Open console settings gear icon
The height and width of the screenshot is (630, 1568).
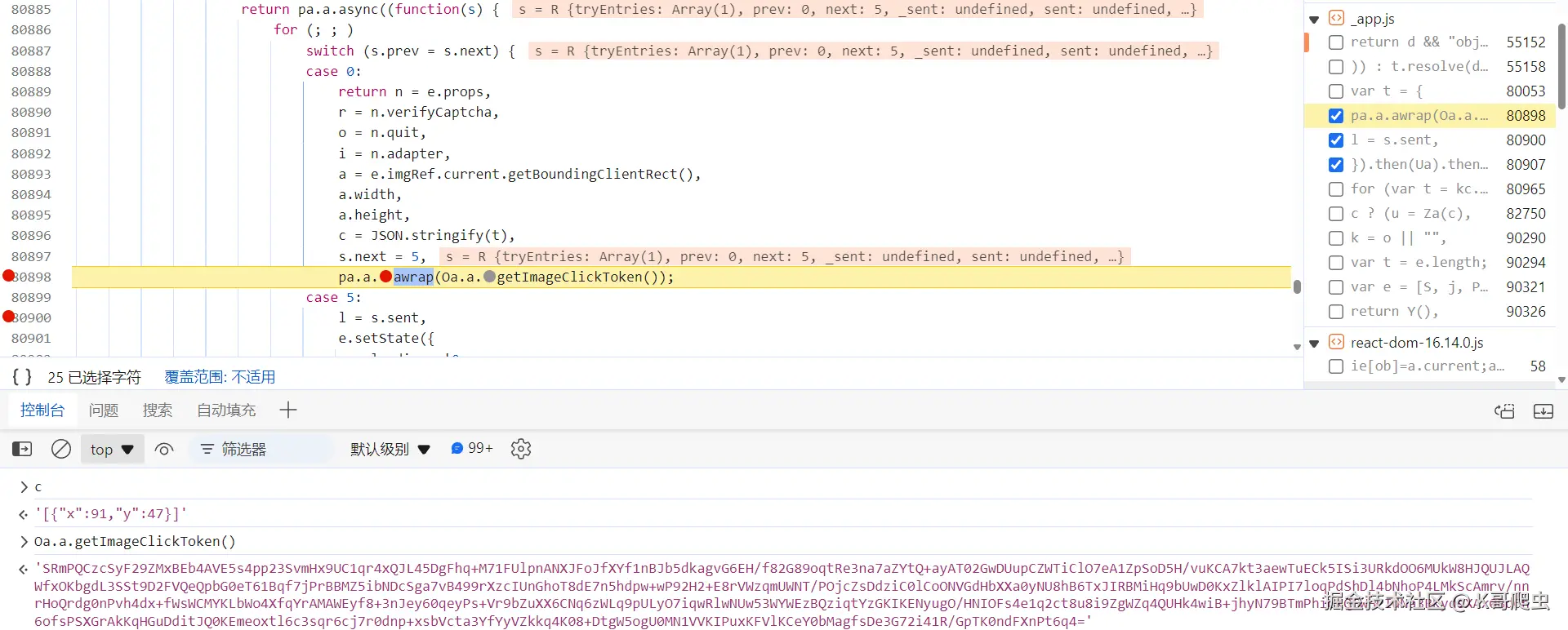(x=521, y=449)
